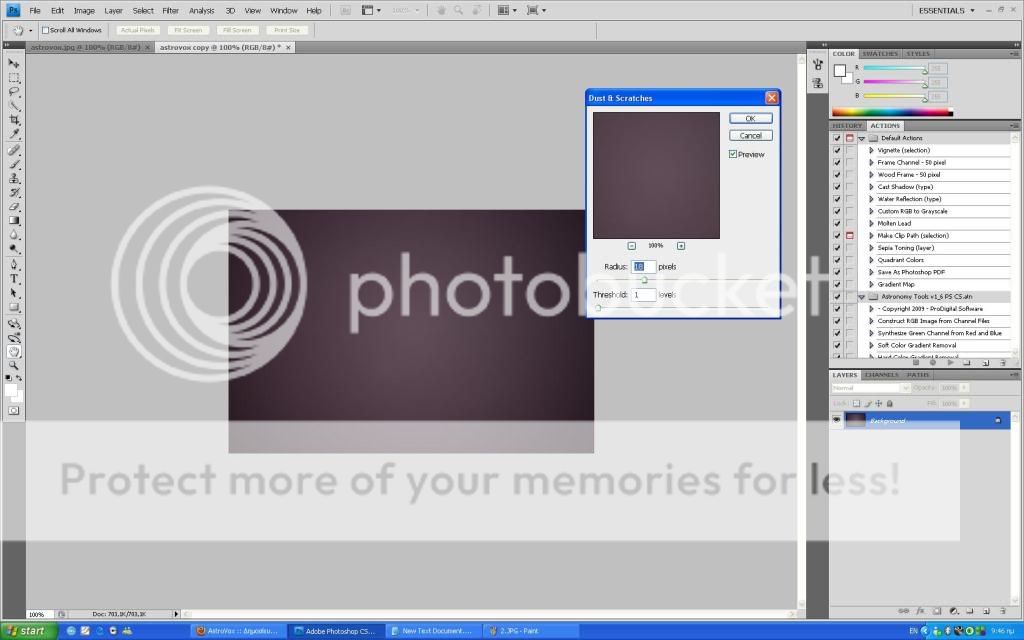This screenshot has height=640, width=1024.
Task: Open the Filter menu
Action: [170, 10]
